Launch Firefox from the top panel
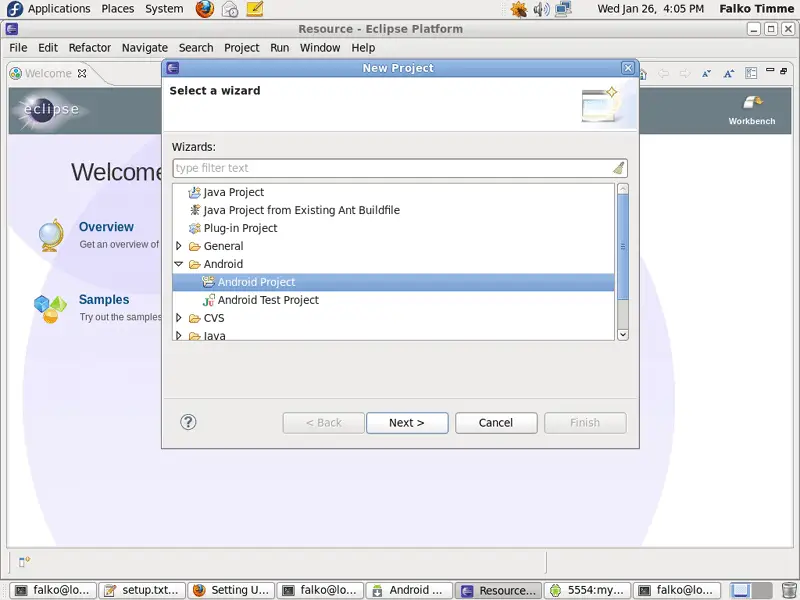 [x=205, y=9]
